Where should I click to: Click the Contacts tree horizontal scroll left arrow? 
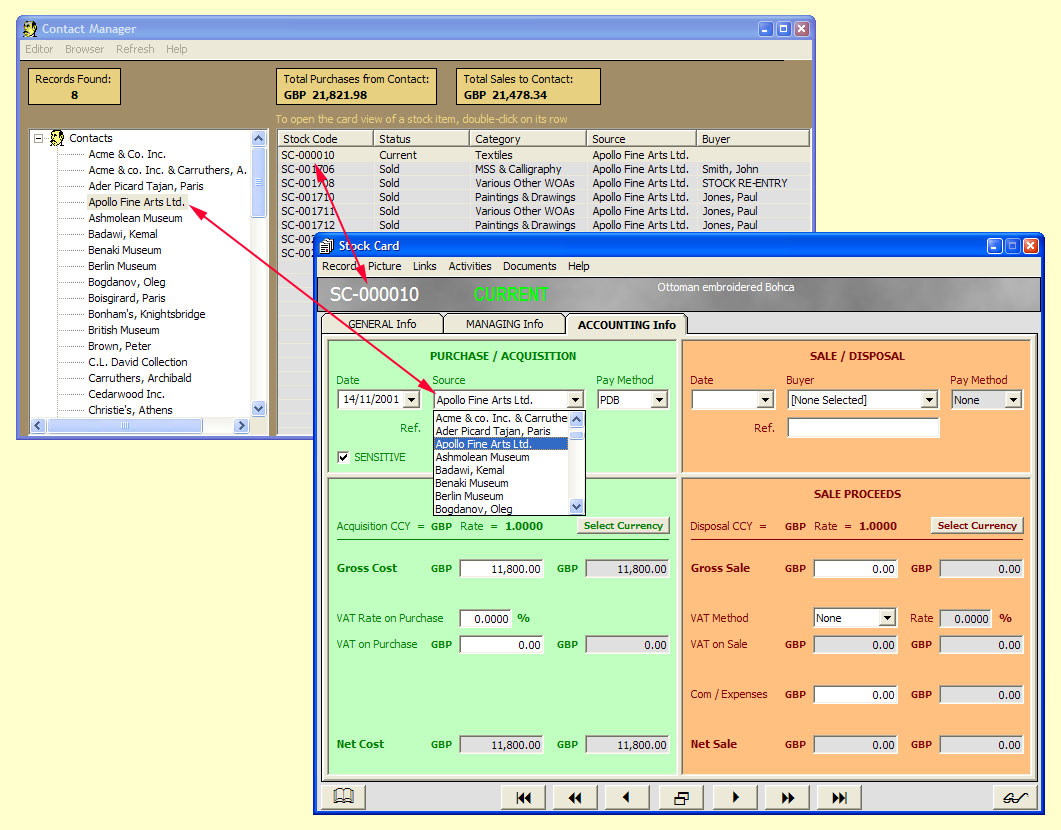coord(38,425)
